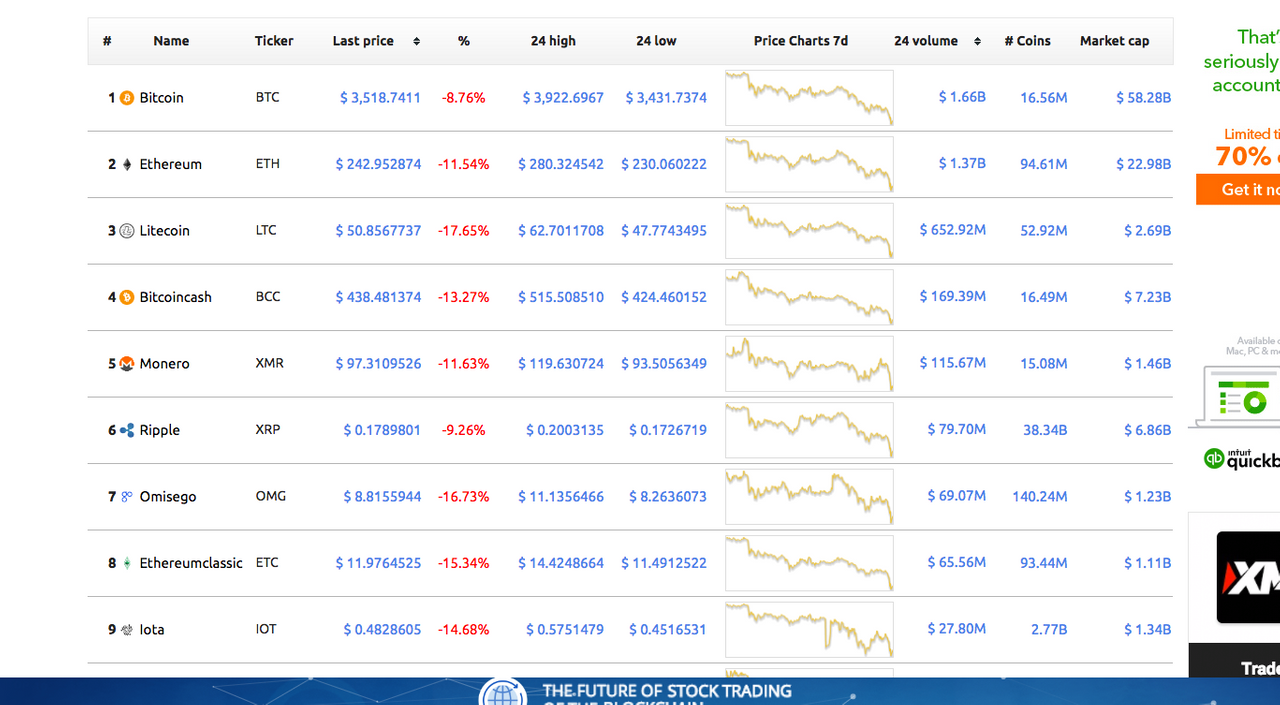This screenshot has width=1280, height=705.
Task: Open Monero 7-day price chart
Action: 809,364
